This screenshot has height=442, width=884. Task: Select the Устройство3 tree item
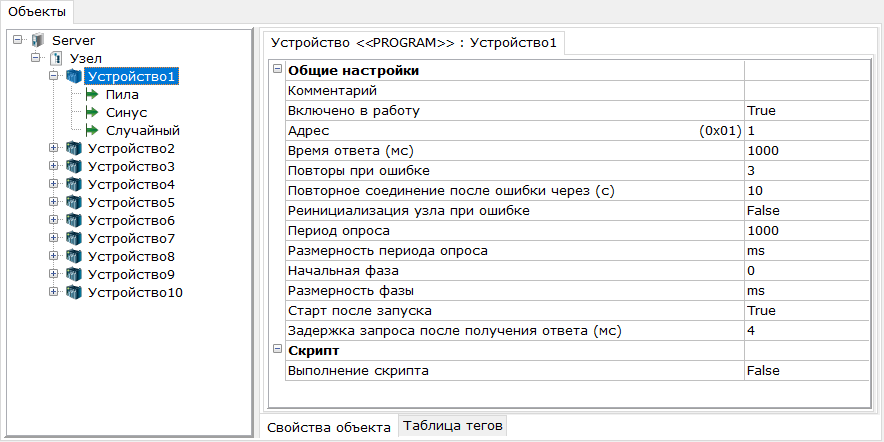click(131, 166)
